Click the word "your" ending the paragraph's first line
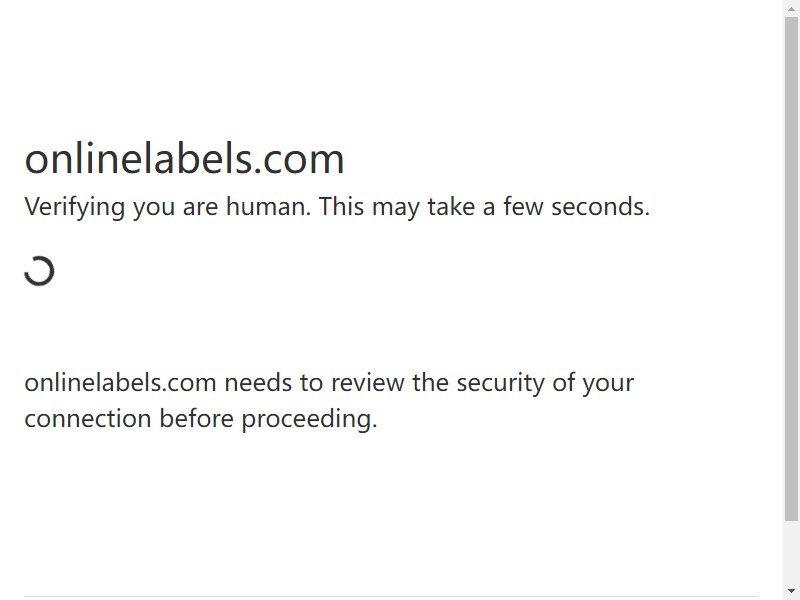Viewport: 800px width, 600px height. click(608, 384)
